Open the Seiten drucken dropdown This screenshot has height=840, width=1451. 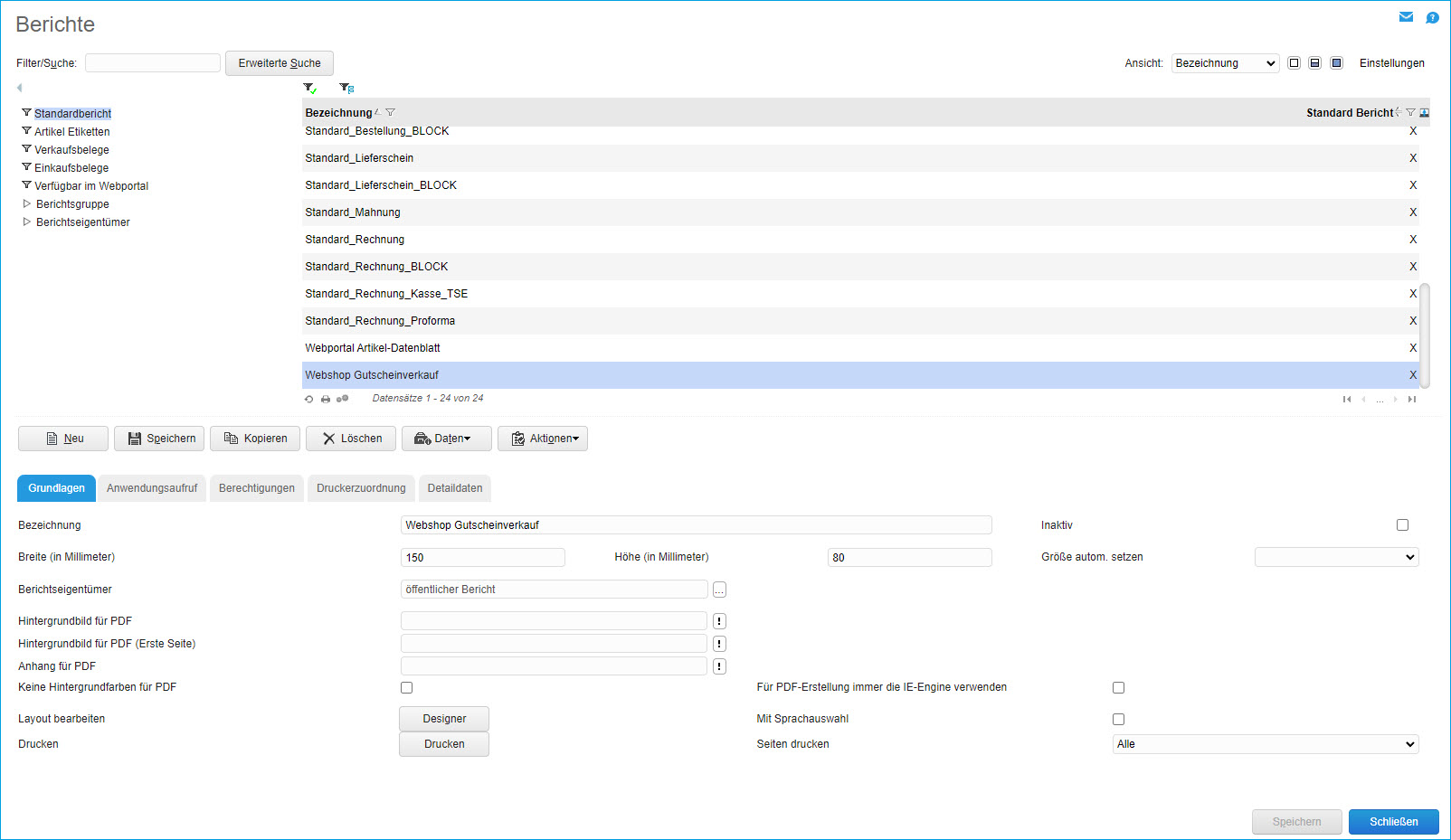(1265, 744)
